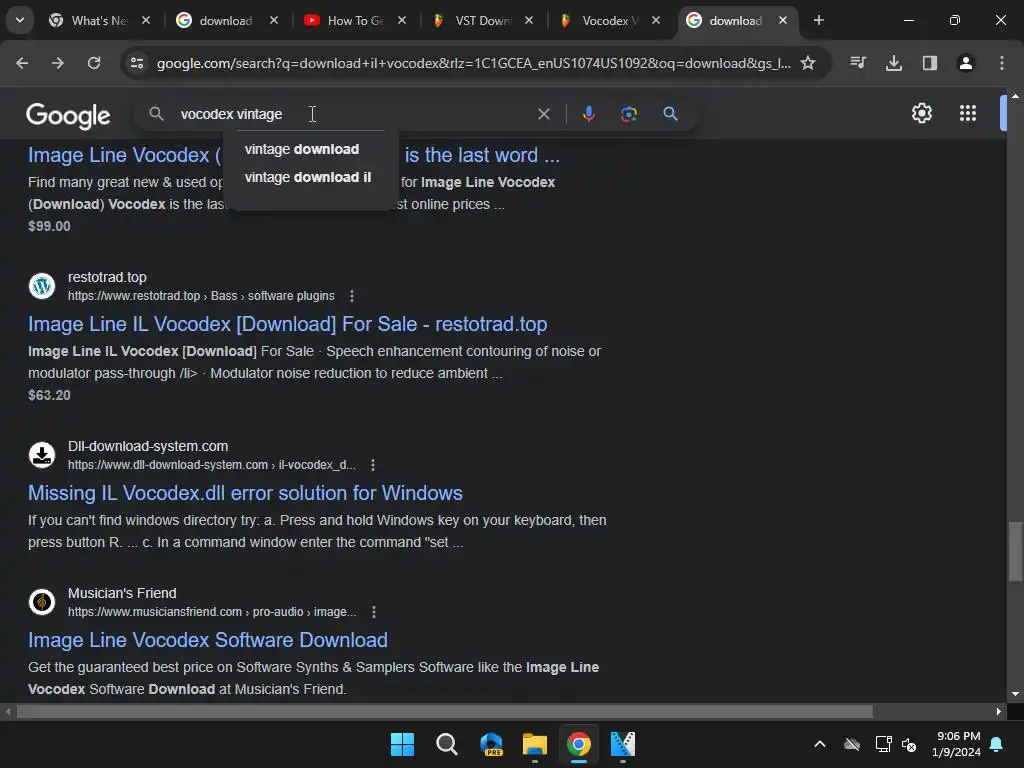Click restotrad.top site name
Viewport: 1024px width, 768px height.
click(107, 278)
